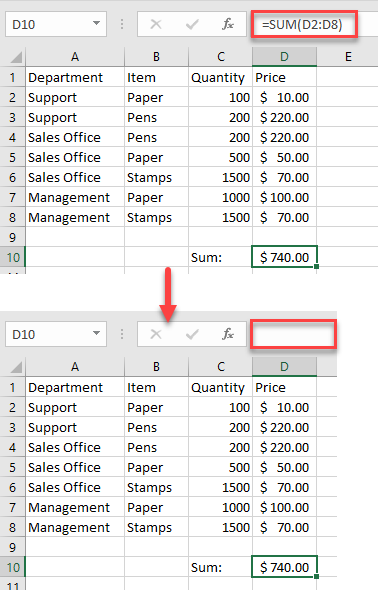Click Item header cell in bottom sheet
Viewport: 378px width, 590px height.
pyautogui.click(x=156, y=387)
